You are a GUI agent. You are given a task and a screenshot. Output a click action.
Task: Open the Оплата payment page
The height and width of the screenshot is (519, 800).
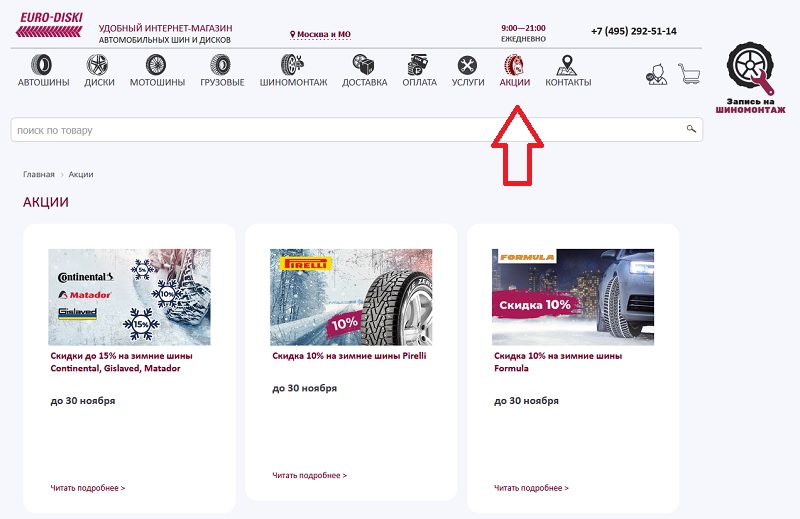click(x=420, y=71)
